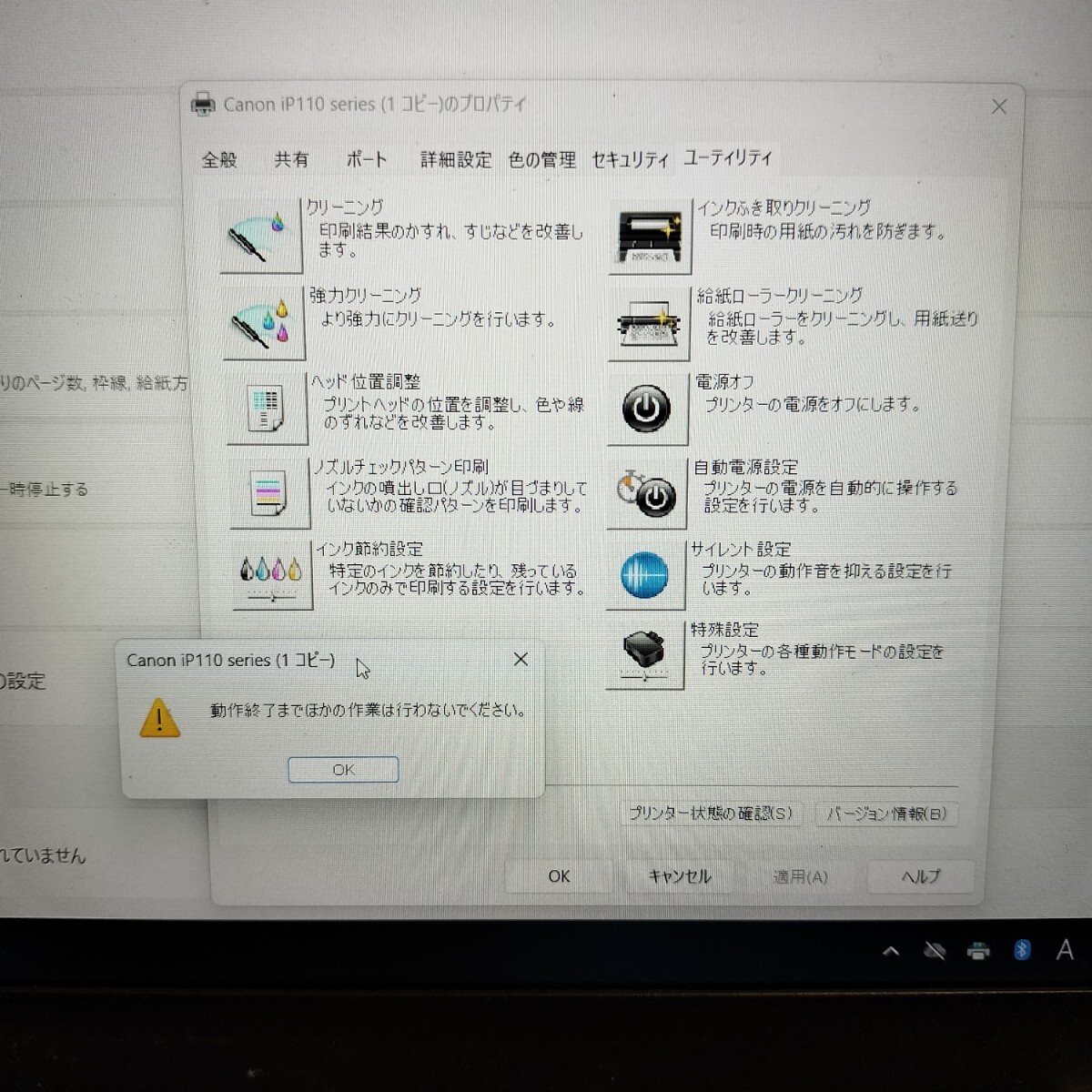Switch to the 全般 tab

point(219,160)
